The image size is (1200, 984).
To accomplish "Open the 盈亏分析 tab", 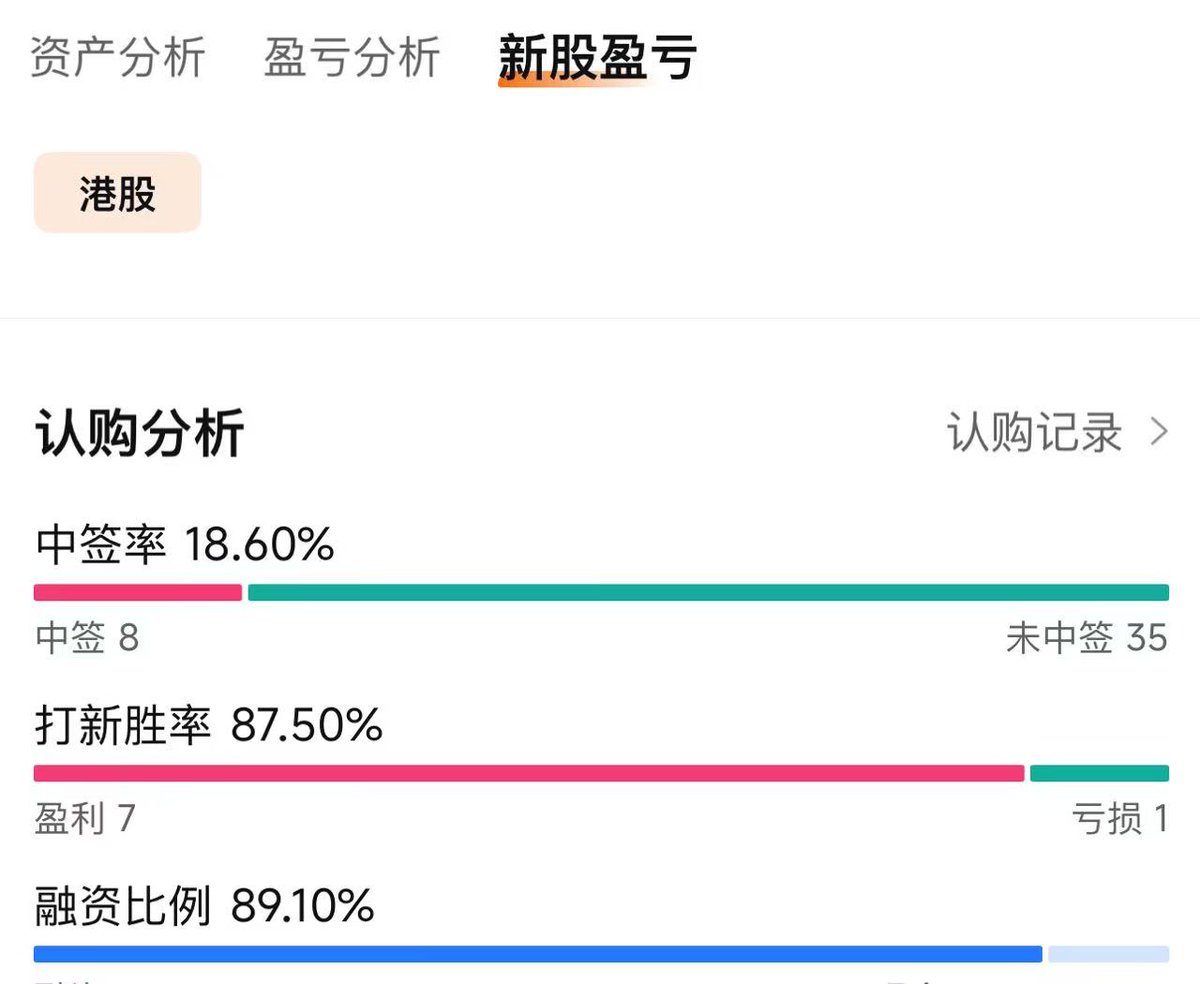I will pos(352,57).
